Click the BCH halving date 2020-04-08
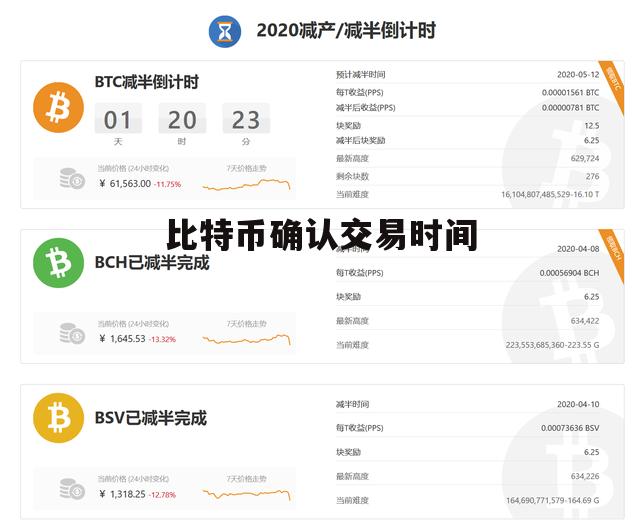Viewport: 640px width, 529px height. point(578,249)
